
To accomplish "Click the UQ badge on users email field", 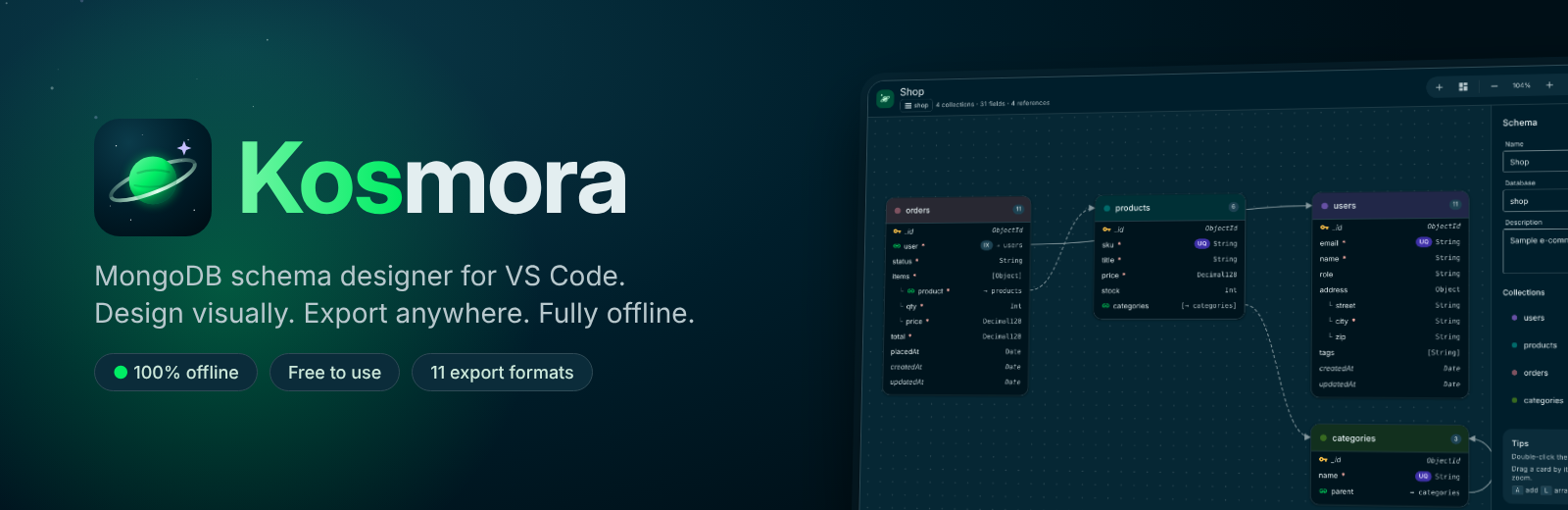I will tap(1424, 241).
